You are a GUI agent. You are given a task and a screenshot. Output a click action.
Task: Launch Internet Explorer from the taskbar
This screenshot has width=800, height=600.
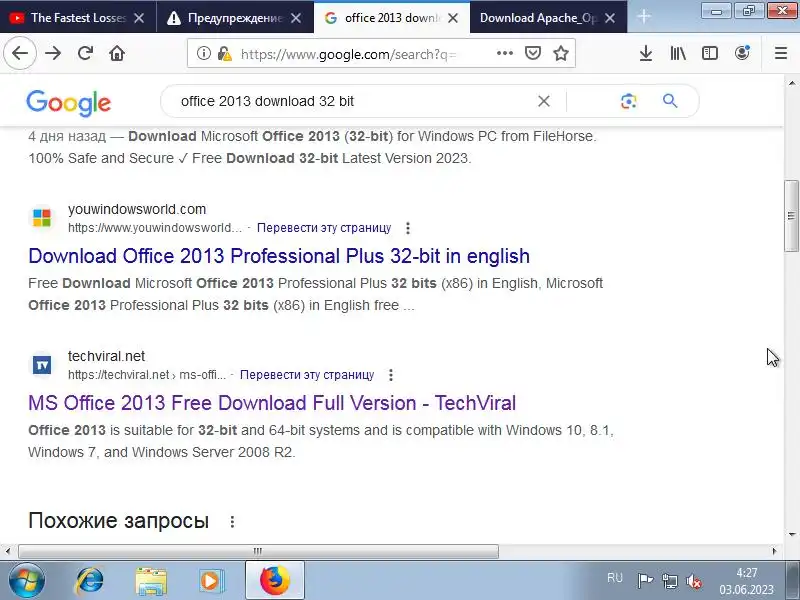(89, 580)
